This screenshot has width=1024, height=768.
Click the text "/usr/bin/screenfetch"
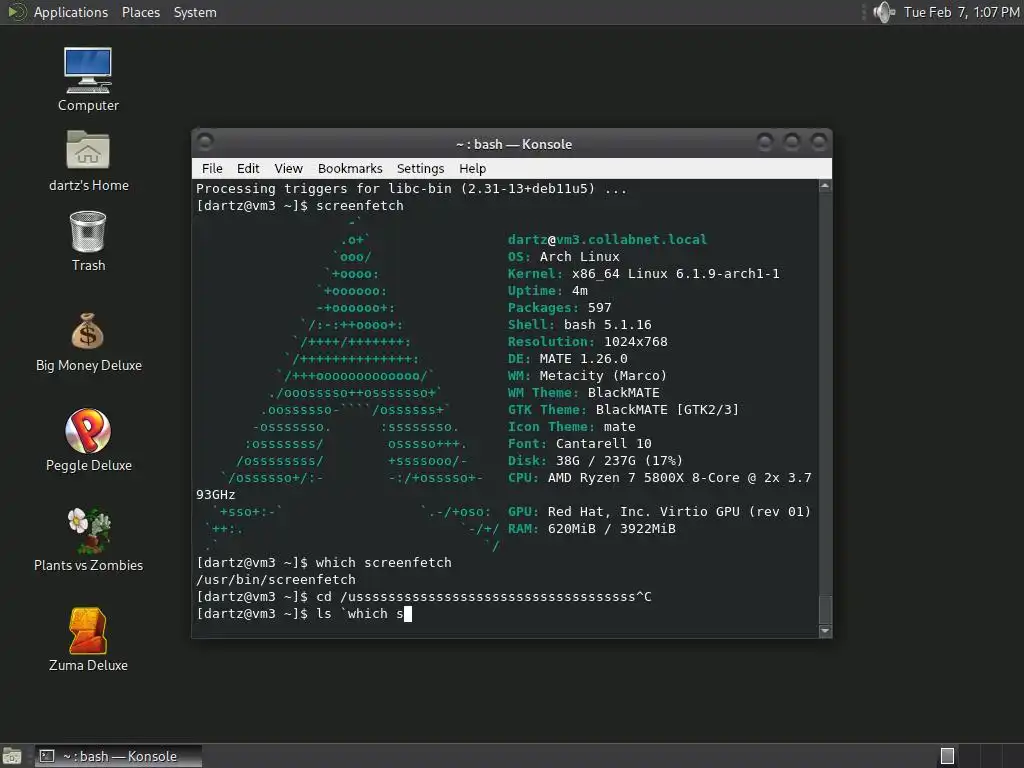pos(276,579)
